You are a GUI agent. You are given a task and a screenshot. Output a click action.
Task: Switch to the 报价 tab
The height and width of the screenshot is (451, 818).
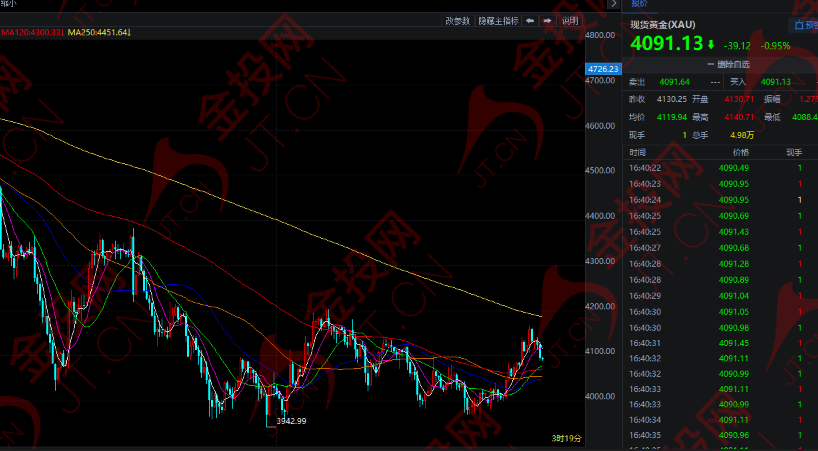pos(640,4)
